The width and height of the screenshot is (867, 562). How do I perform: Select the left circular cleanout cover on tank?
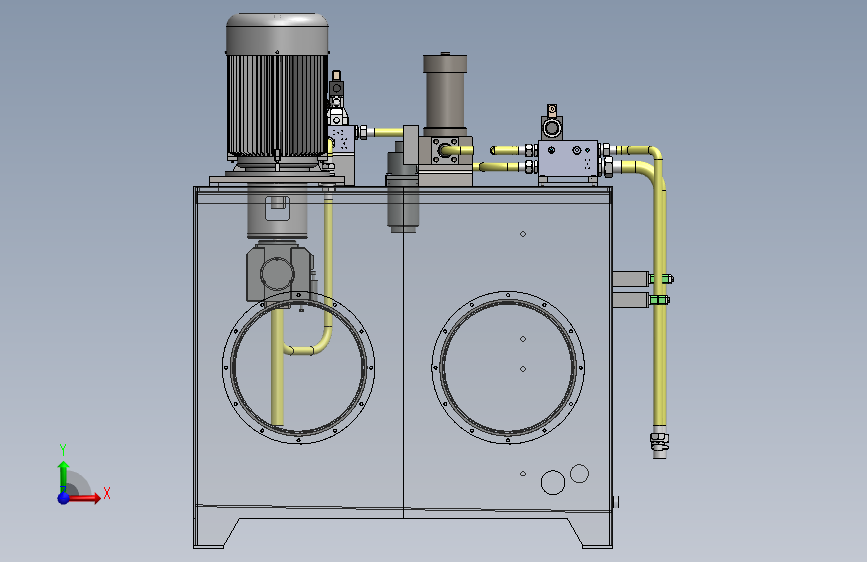coord(299,368)
